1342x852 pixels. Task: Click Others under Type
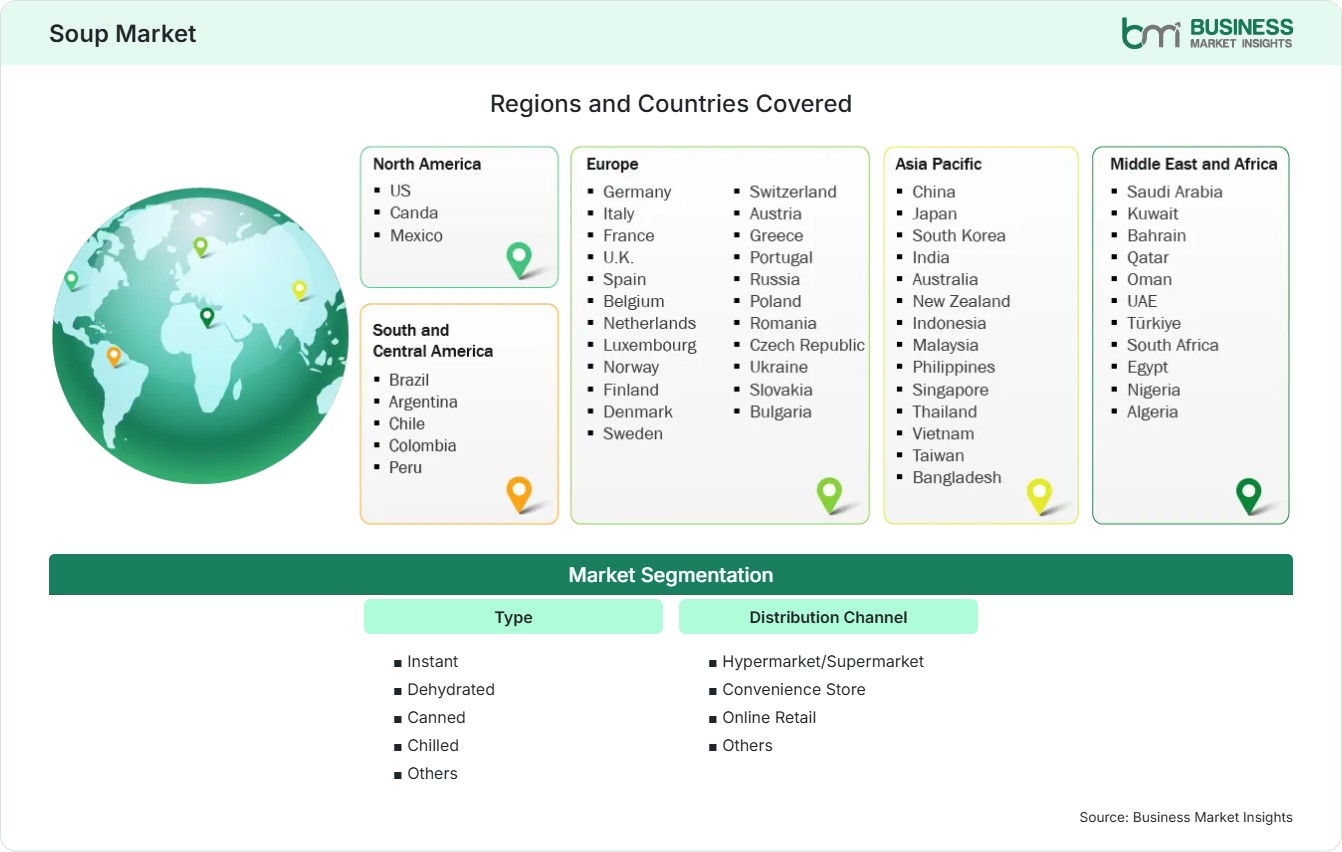[x=432, y=774]
